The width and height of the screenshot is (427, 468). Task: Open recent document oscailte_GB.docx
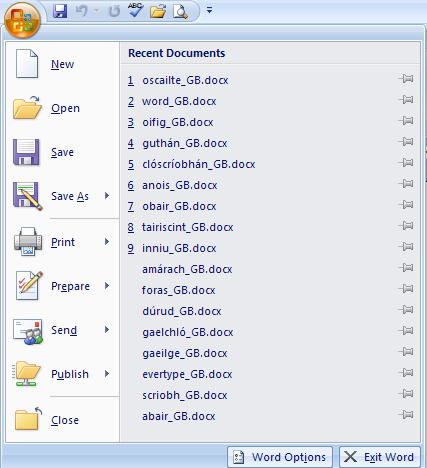click(185, 80)
